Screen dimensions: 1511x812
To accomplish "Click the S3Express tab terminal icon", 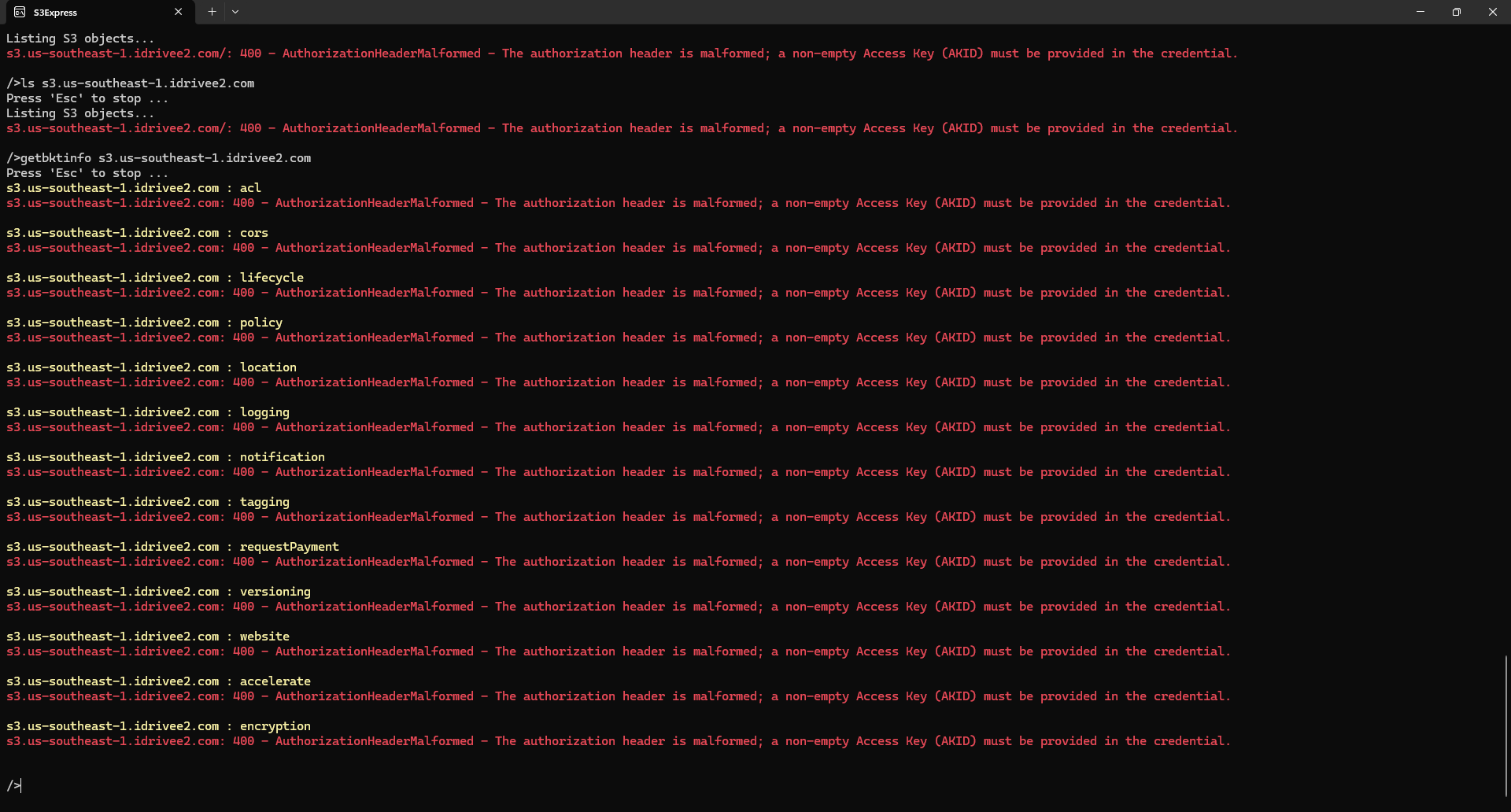I will click(20, 12).
